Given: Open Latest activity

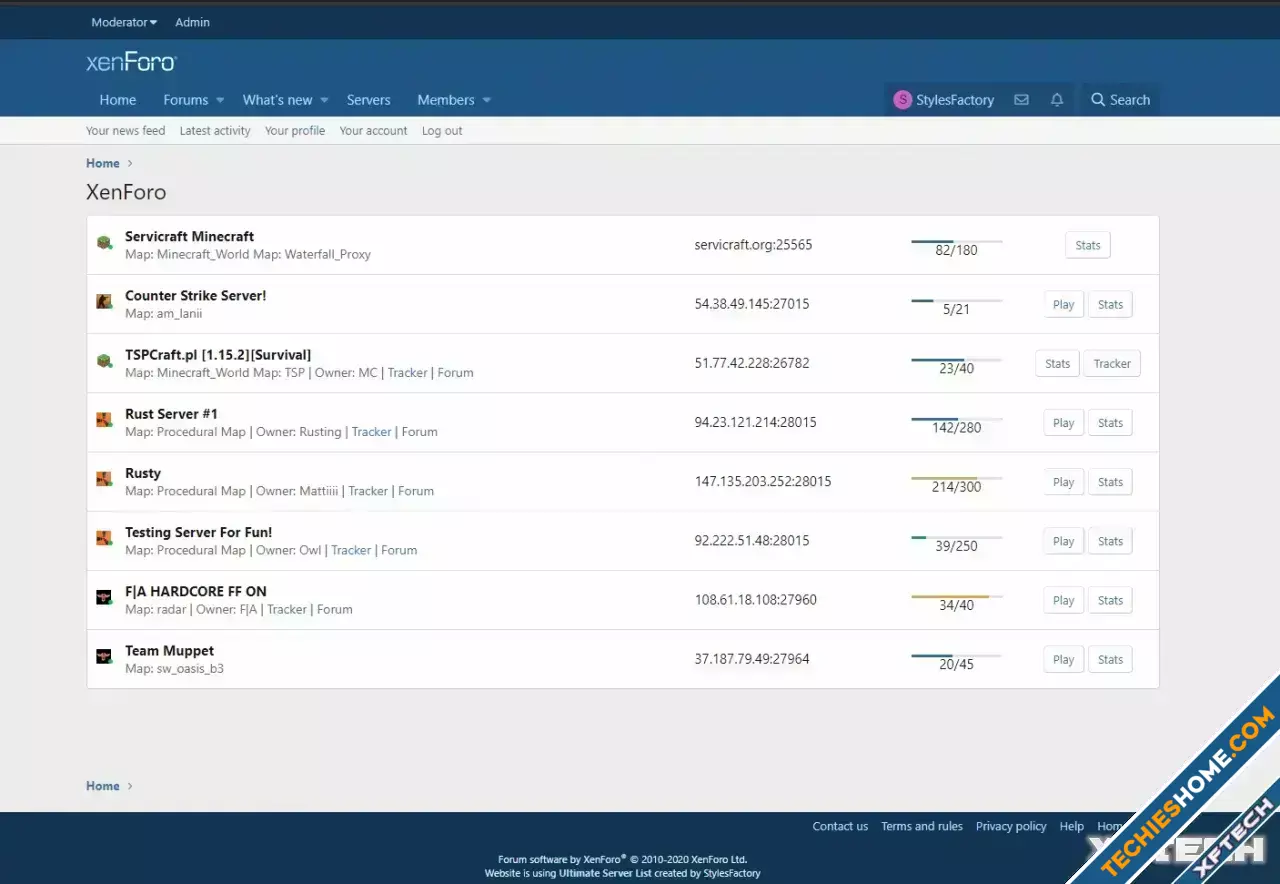Looking at the screenshot, I should point(215,131).
